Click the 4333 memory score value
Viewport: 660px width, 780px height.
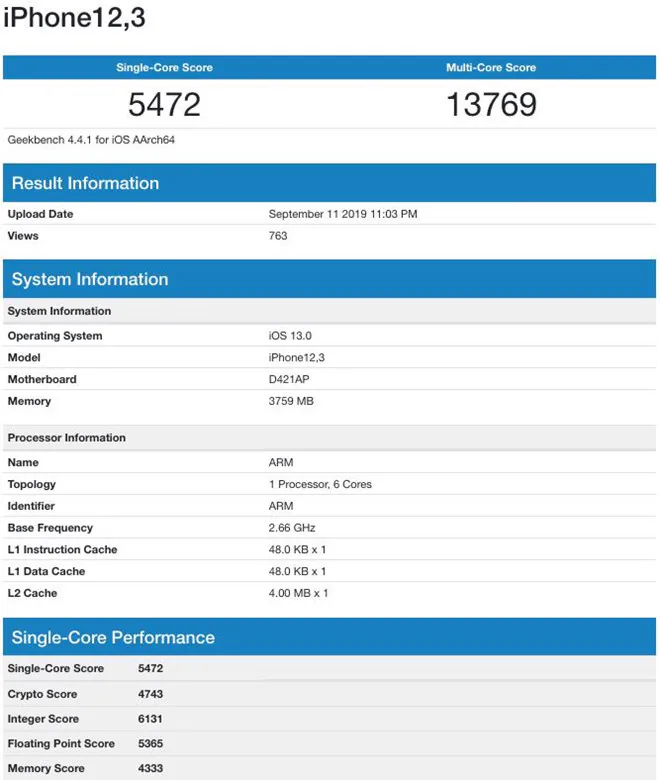pyautogui.click(x=151, y=769)
